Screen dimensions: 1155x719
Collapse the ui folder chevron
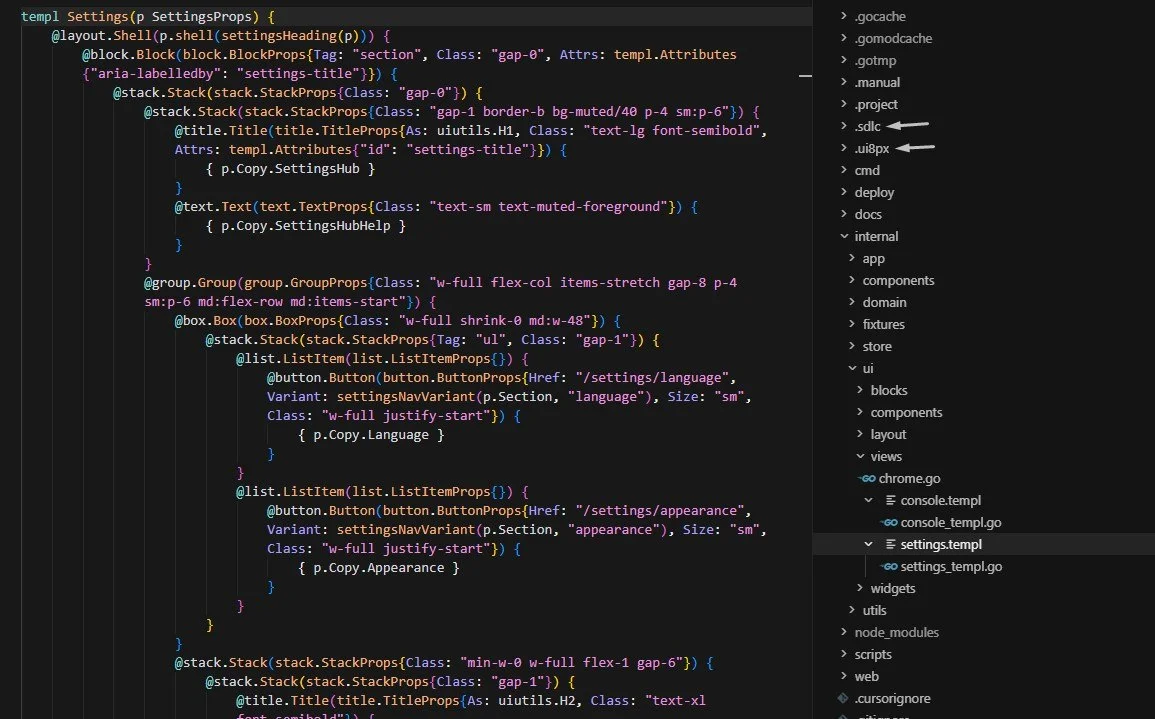852,368
